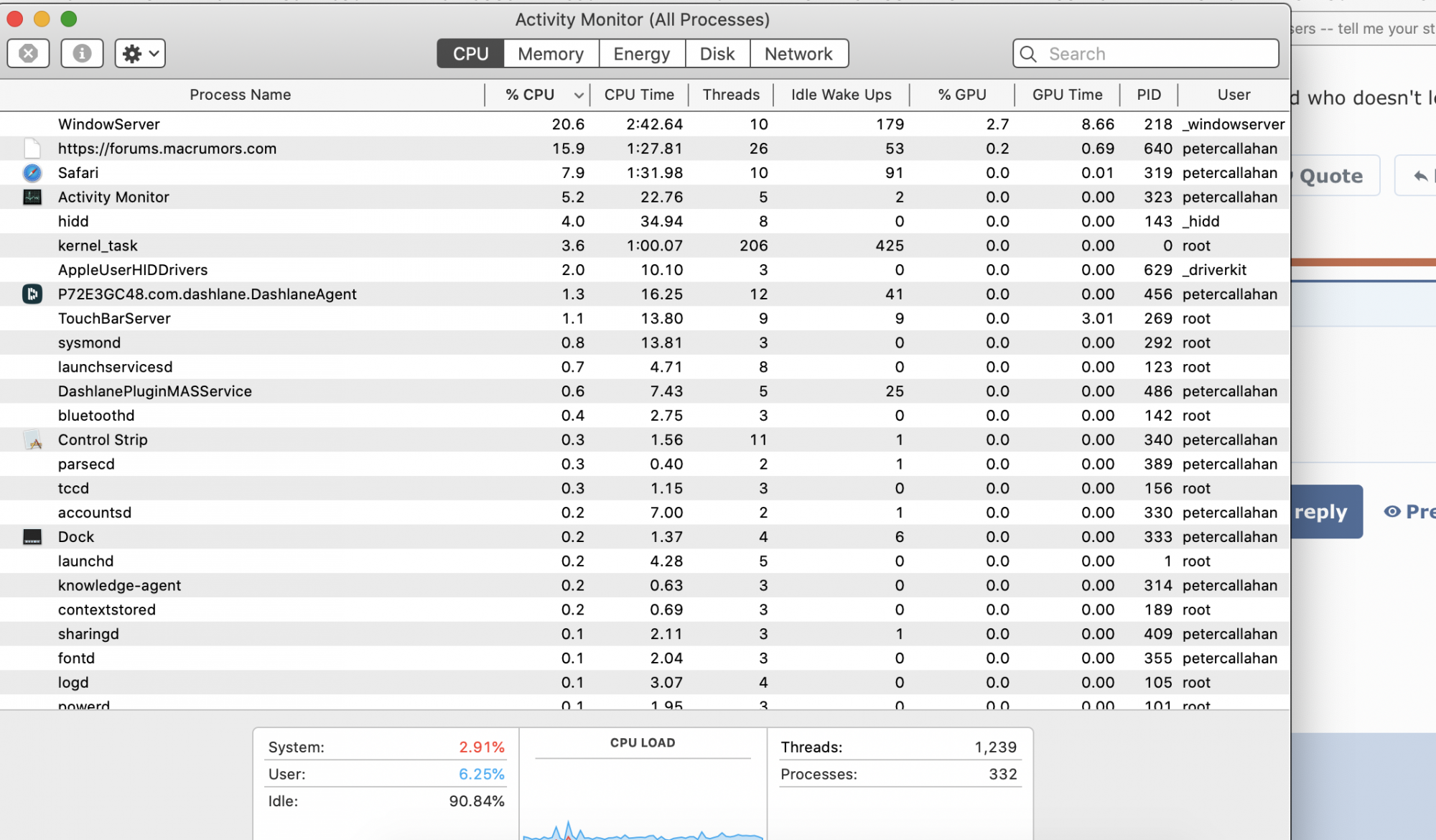Image resolution: width=1436 pixels, height=840 pixels.
Task: Select the TouchBarServer process
Action: coord(645,319)
